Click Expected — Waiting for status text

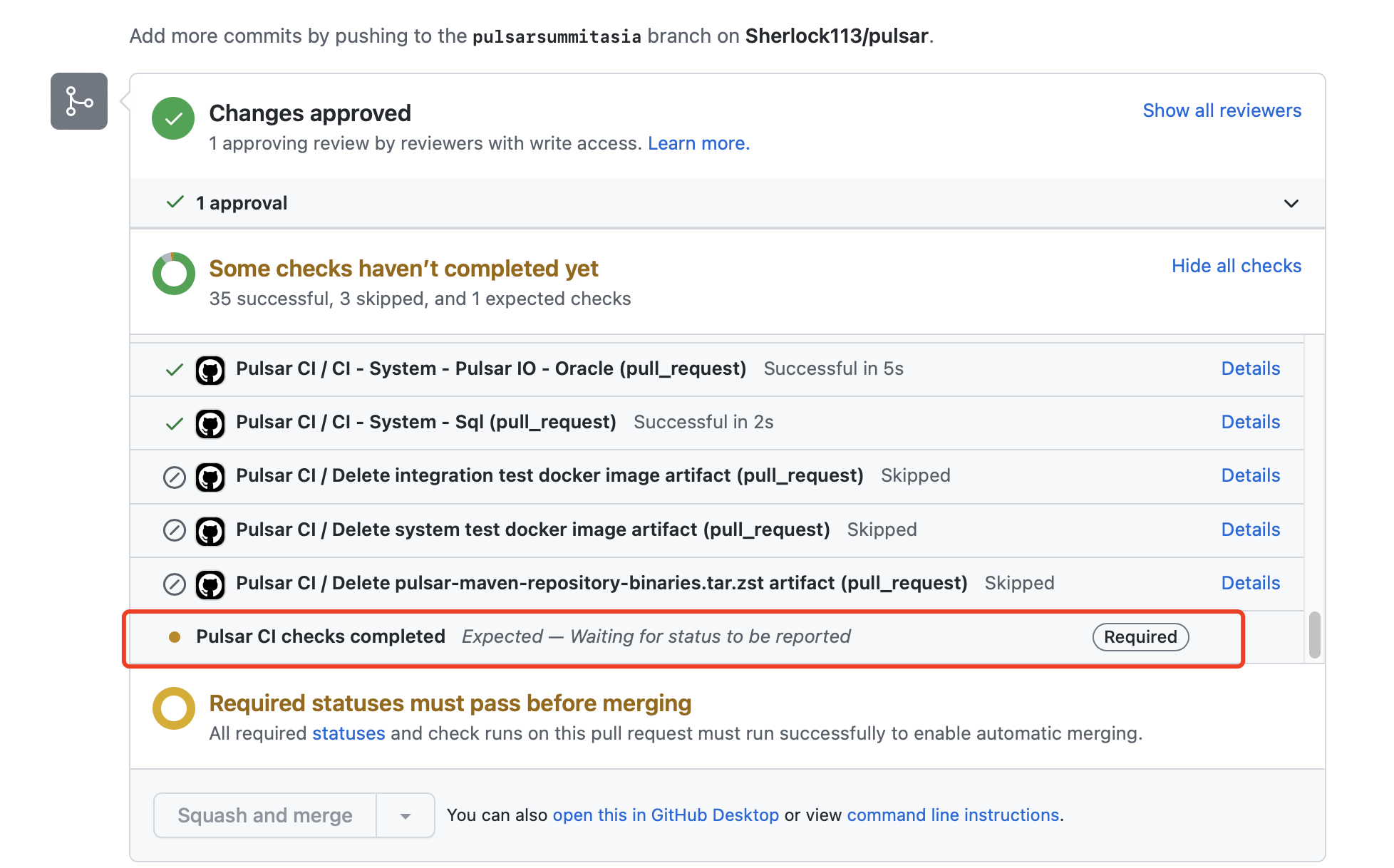coord(656,636)
